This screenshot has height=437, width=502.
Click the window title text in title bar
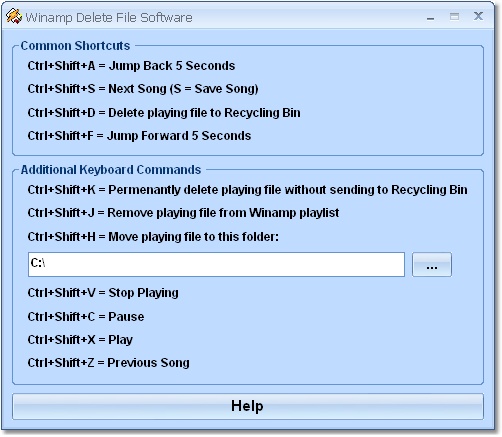(109, 18)
